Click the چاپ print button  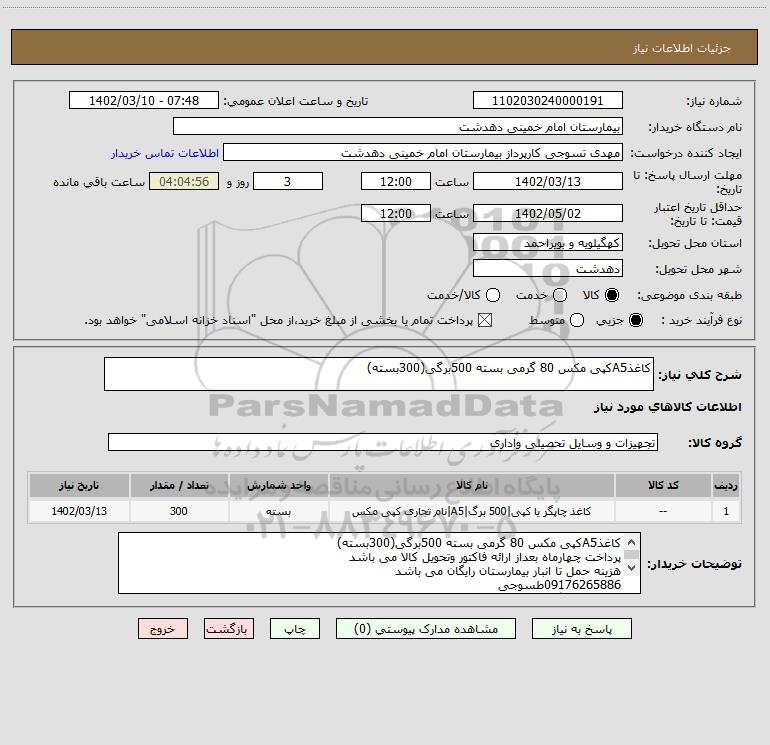295,629
